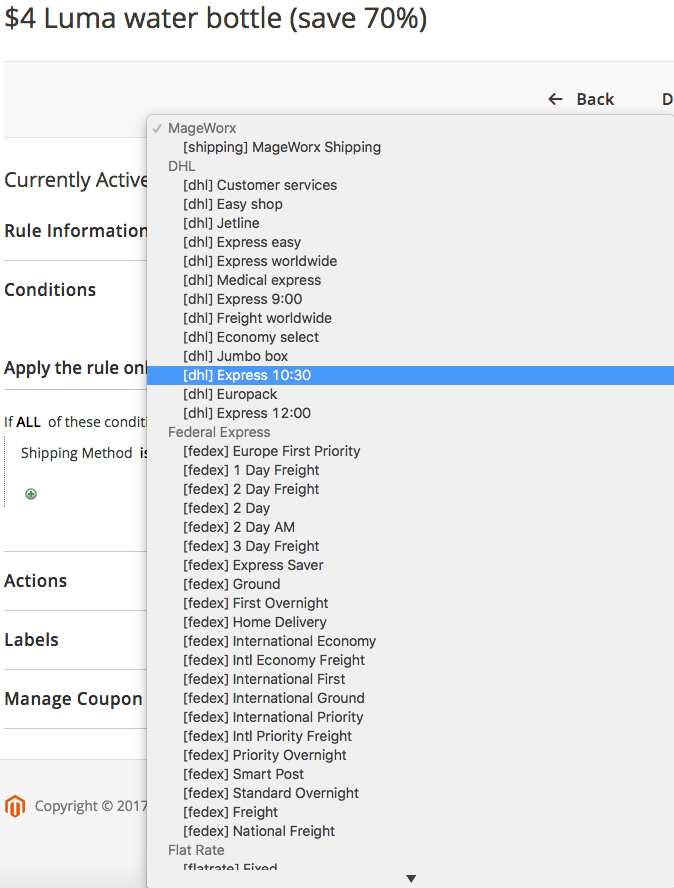Screen dimensions: 674x888
Task: Select [fedex] International Priority option
Action: point(411,717)
